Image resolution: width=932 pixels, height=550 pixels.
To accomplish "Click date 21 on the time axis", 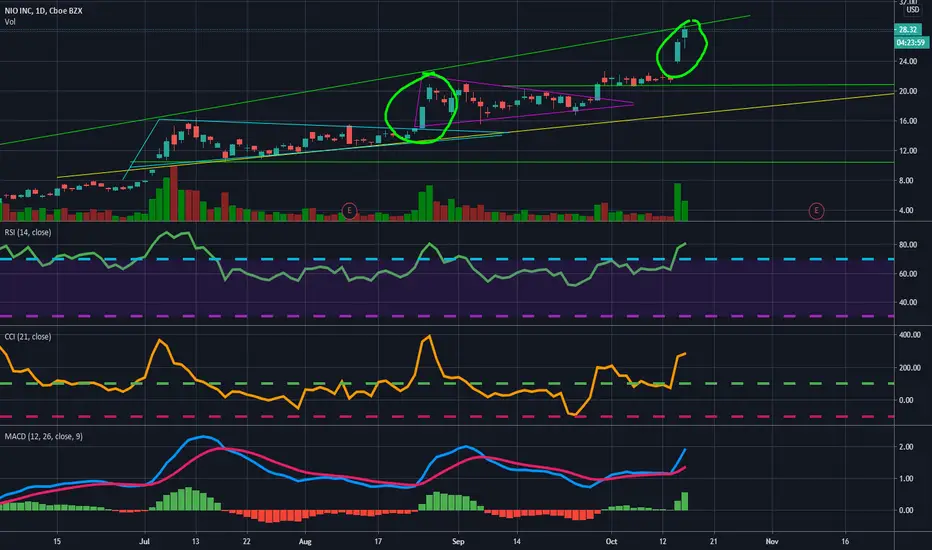I will tap(713, 541).
